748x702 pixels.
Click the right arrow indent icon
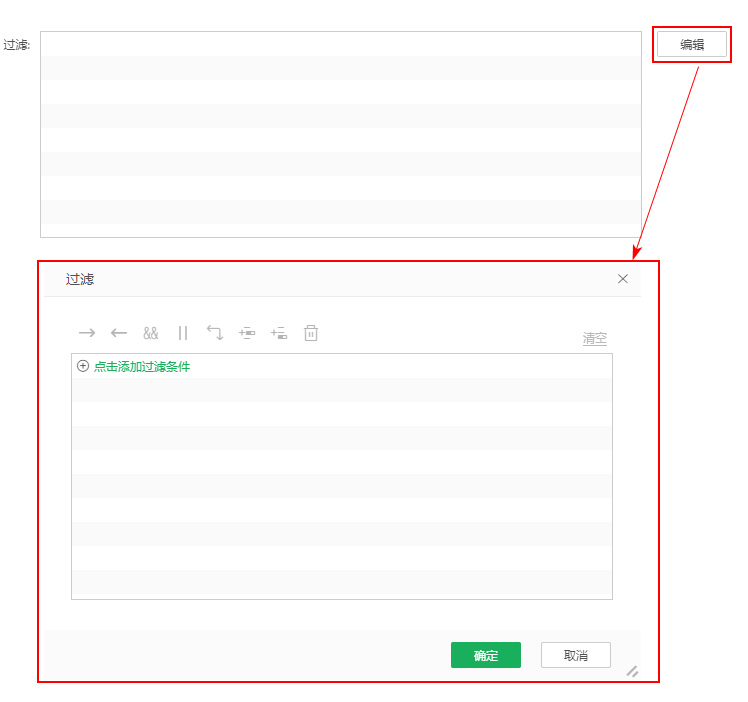point(87,333)
